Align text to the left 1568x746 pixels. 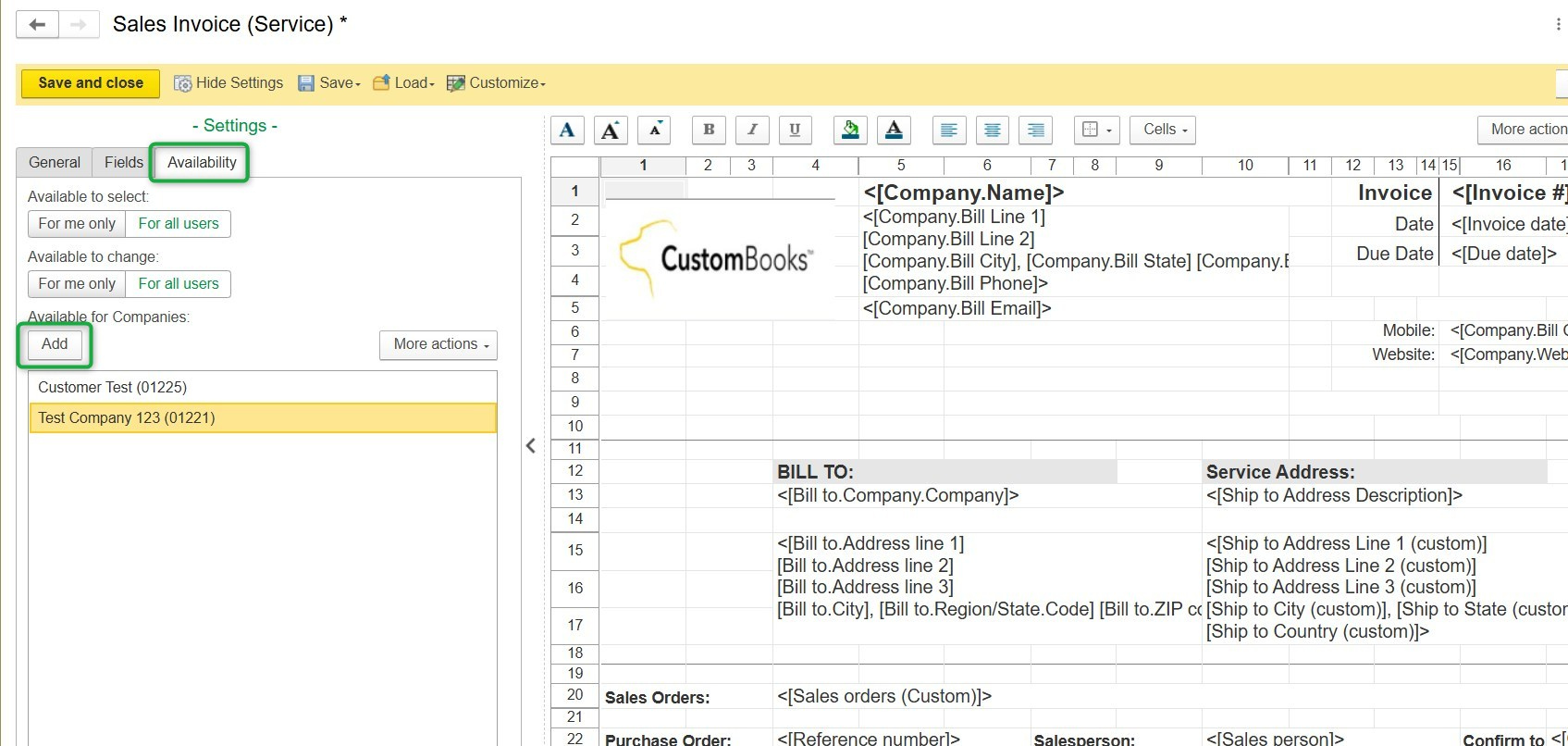coord(948,131)
